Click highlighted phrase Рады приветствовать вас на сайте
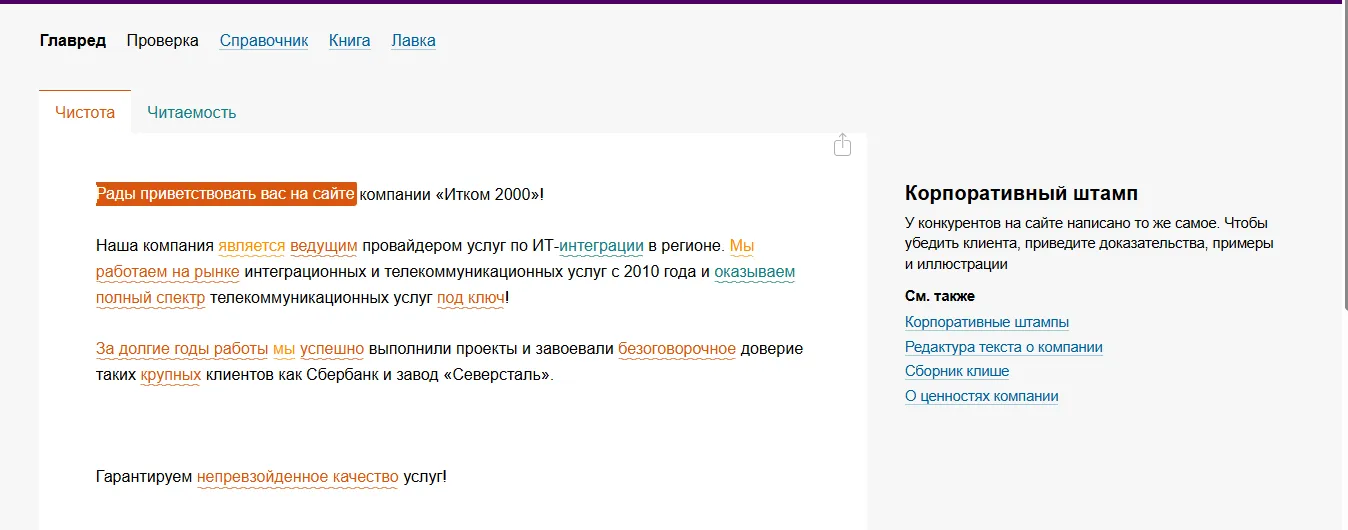This screenshot has height=530, width=1348. tap(226, 194)
